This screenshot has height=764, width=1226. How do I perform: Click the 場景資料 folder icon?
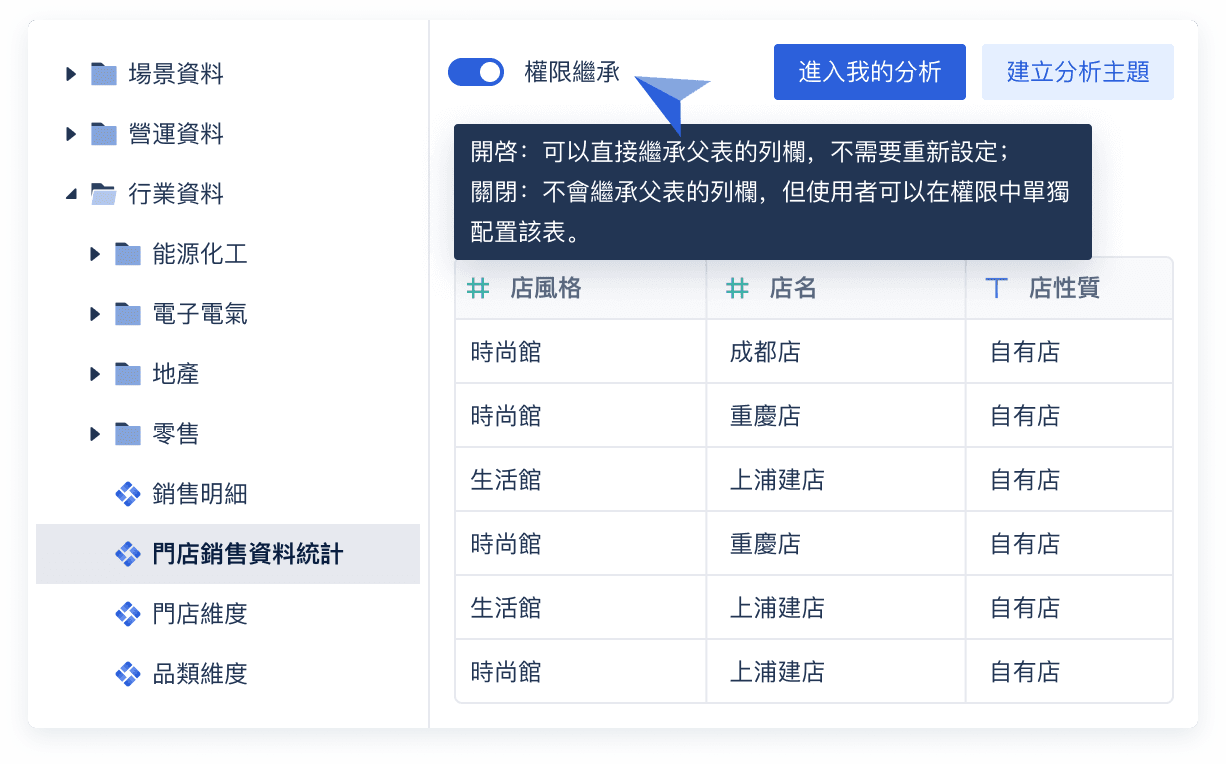coord(104,73)
